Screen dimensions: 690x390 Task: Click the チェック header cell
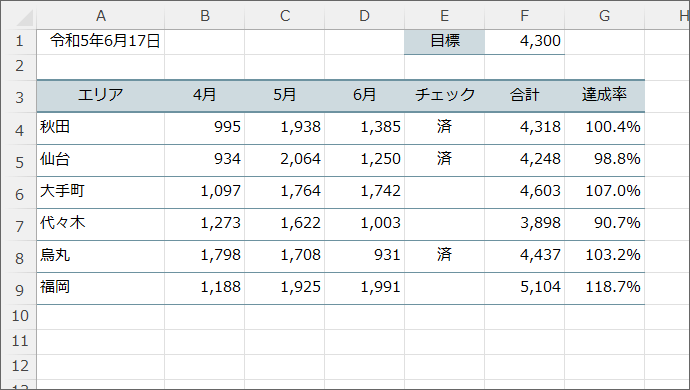tap(444, 96)
